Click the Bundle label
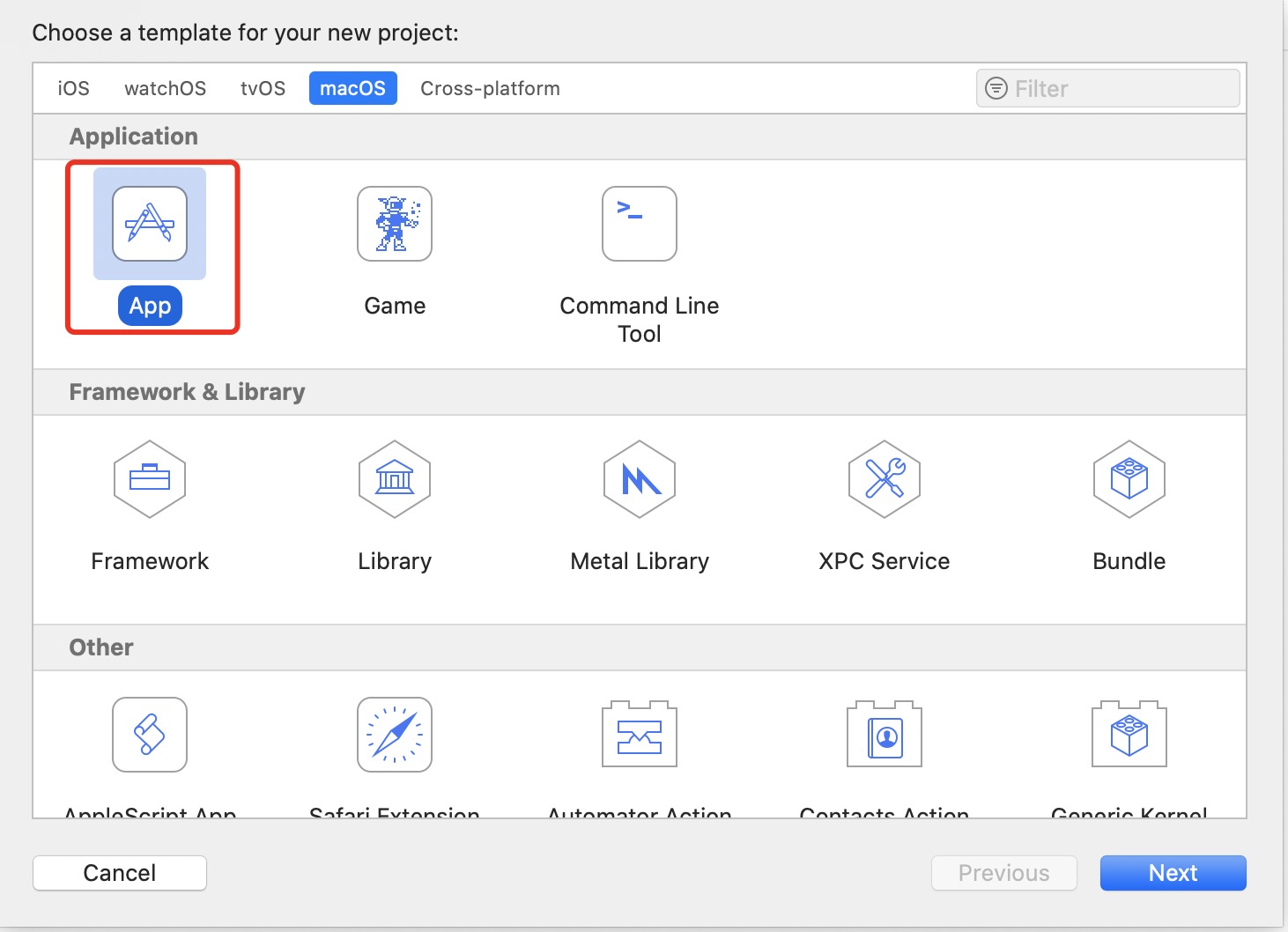The height and width of the screenshot is (932, 1288). click(x=1129, y=561)
